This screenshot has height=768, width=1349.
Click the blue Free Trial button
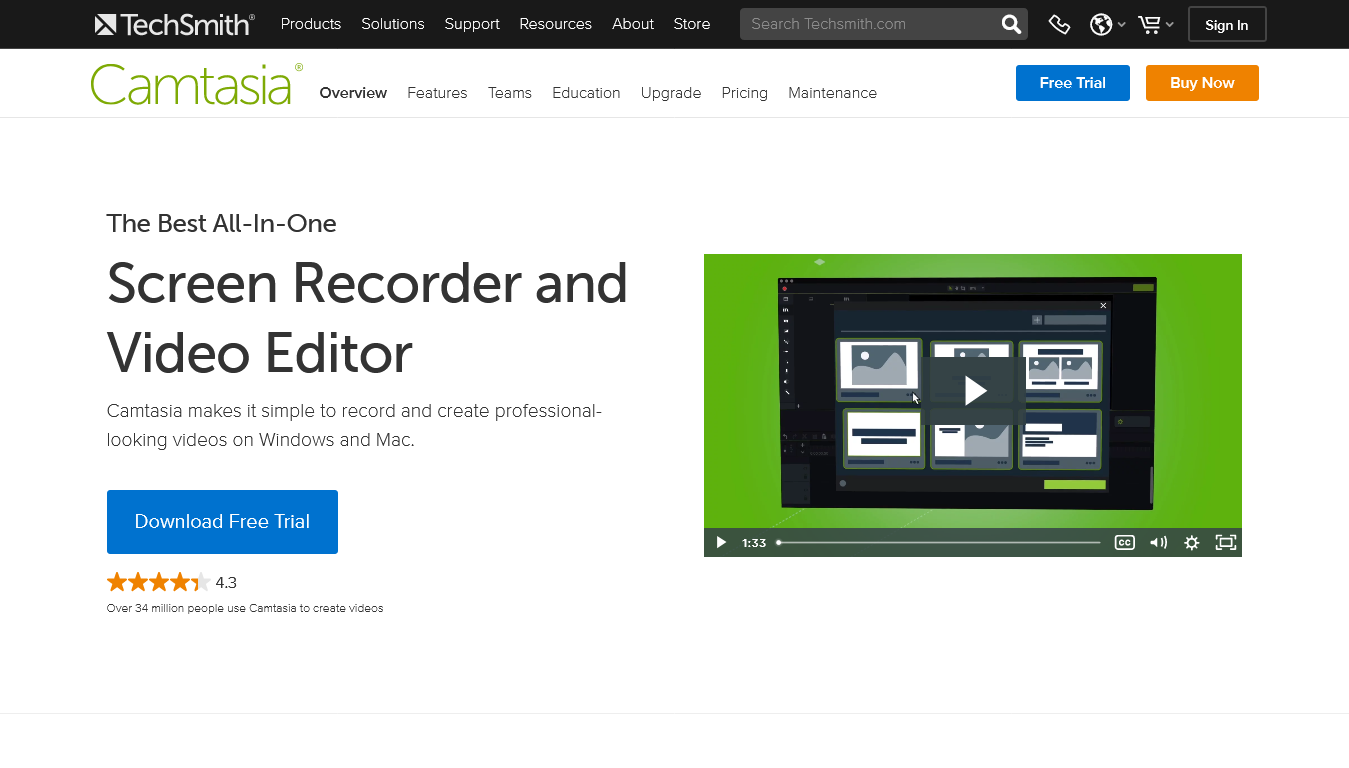click(1073, 83)
